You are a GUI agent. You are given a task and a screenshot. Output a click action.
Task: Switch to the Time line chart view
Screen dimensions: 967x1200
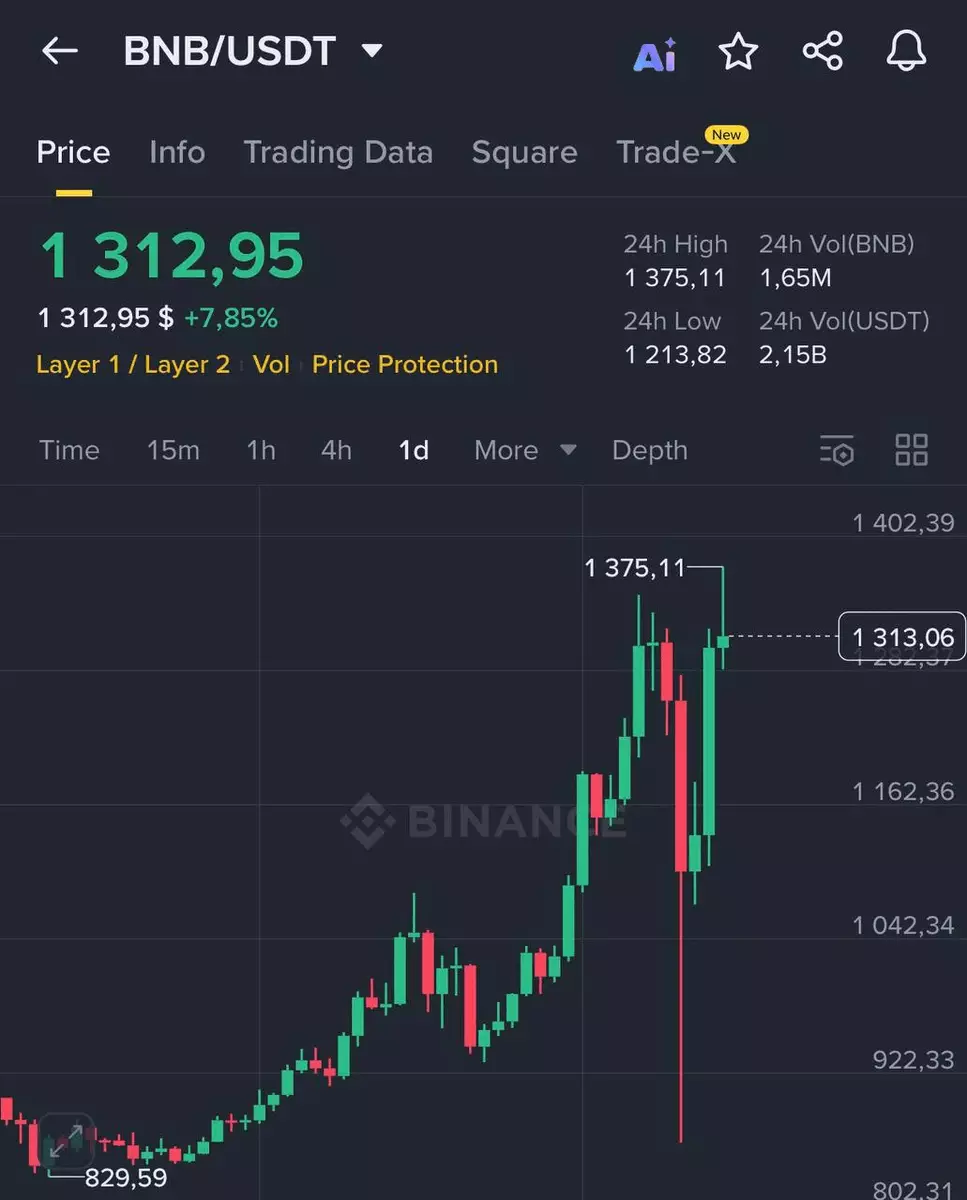tap(69, 450)
